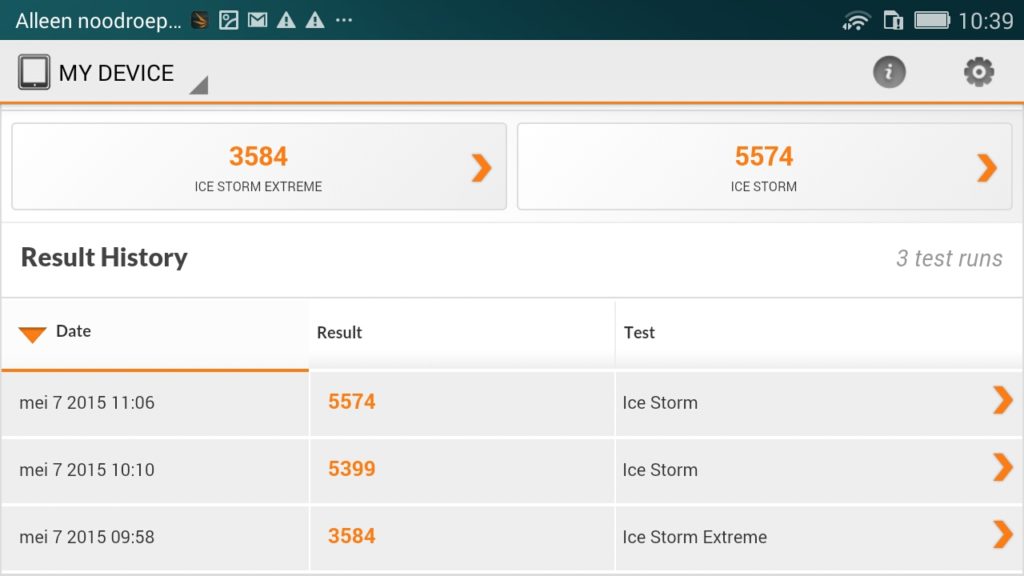
Task: Tap the battery status icon
Action: pos(932,20)
